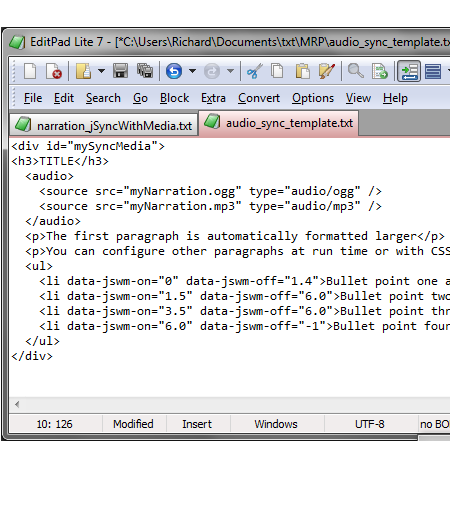450x519 pixels.
Task: Paste with the clipboard icon
Action: click(x=302, y=71)
